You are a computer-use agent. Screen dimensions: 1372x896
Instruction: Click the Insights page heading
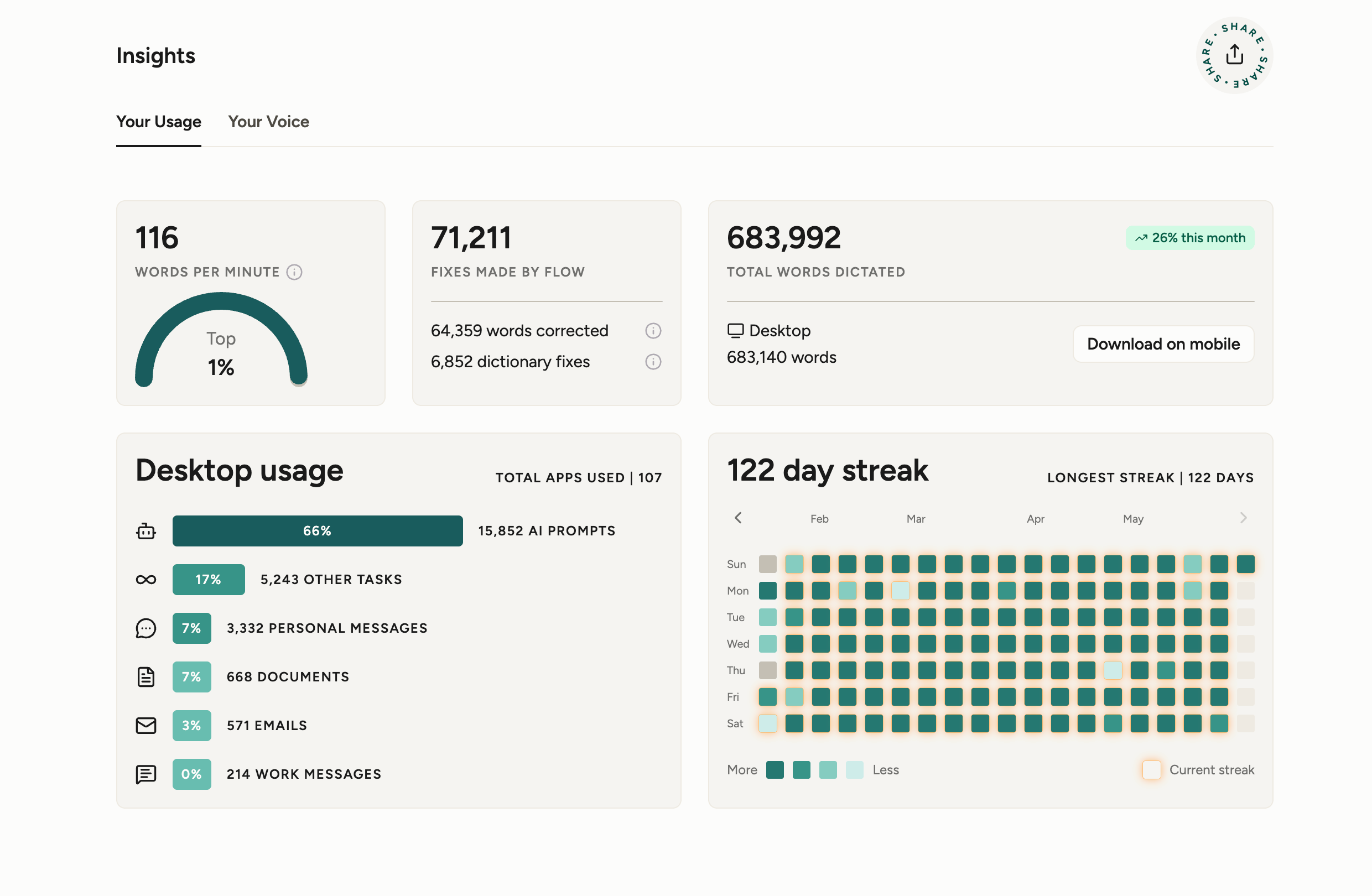pyautogui.click(x=155, y=56)
